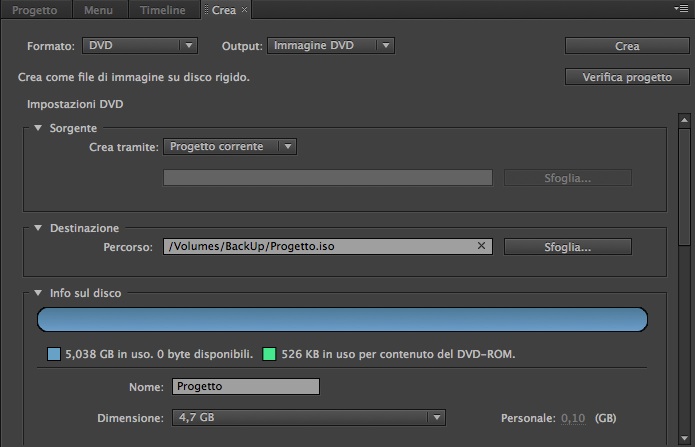The image size is (695, 447).
Task: Collapse the Destinazione section
Action: 38,228
